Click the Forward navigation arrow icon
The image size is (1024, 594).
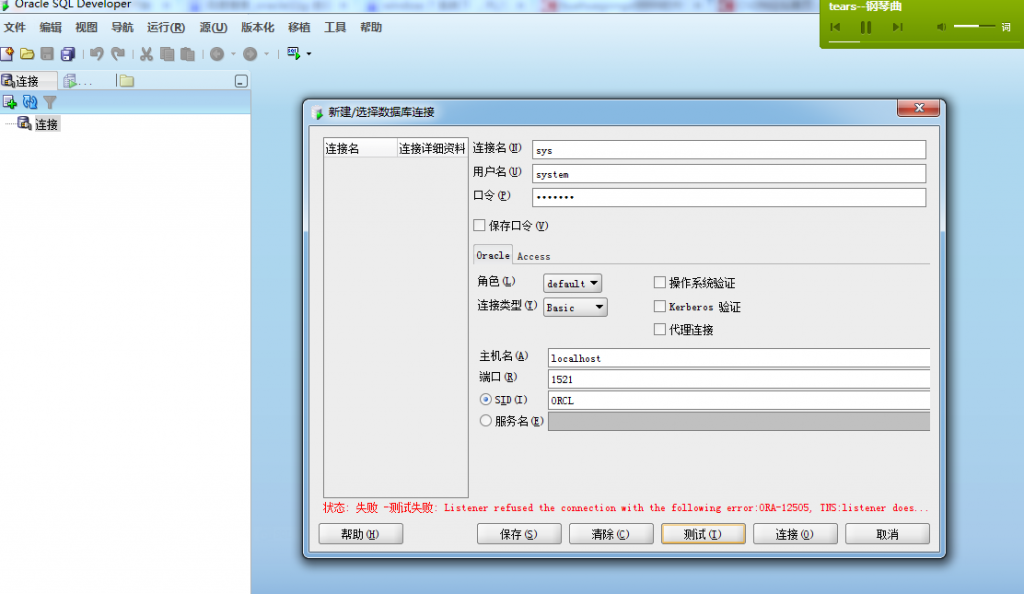[x=250, y=54]
